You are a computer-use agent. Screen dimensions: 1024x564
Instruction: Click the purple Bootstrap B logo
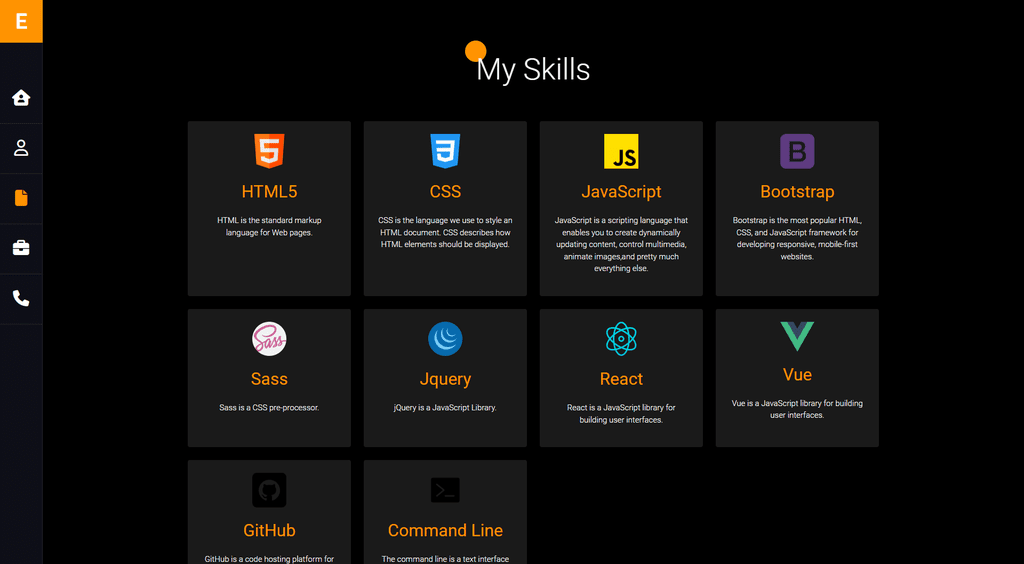click(x=797, y=151)
